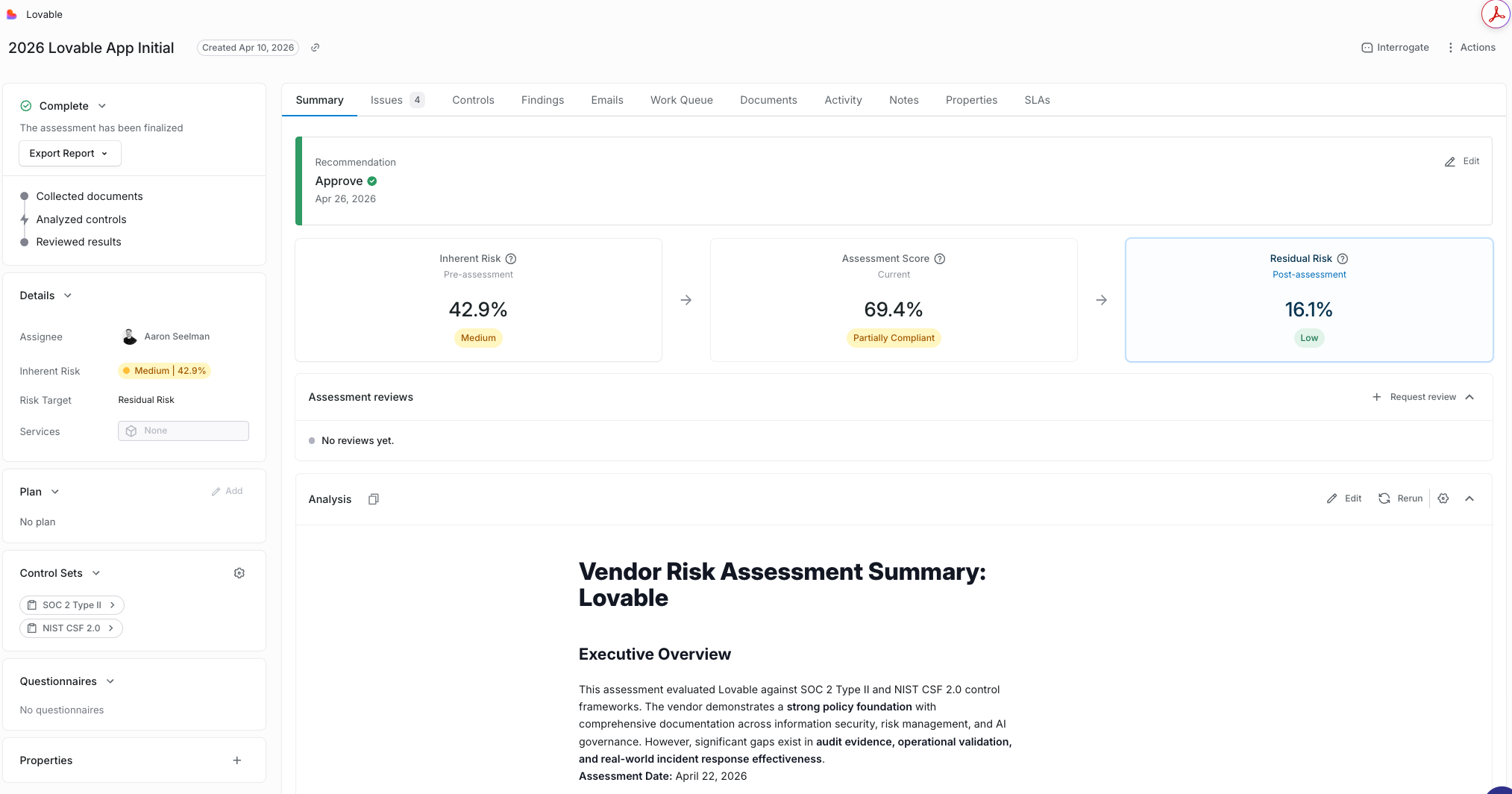Collapse the Plan section

[55, 492]
